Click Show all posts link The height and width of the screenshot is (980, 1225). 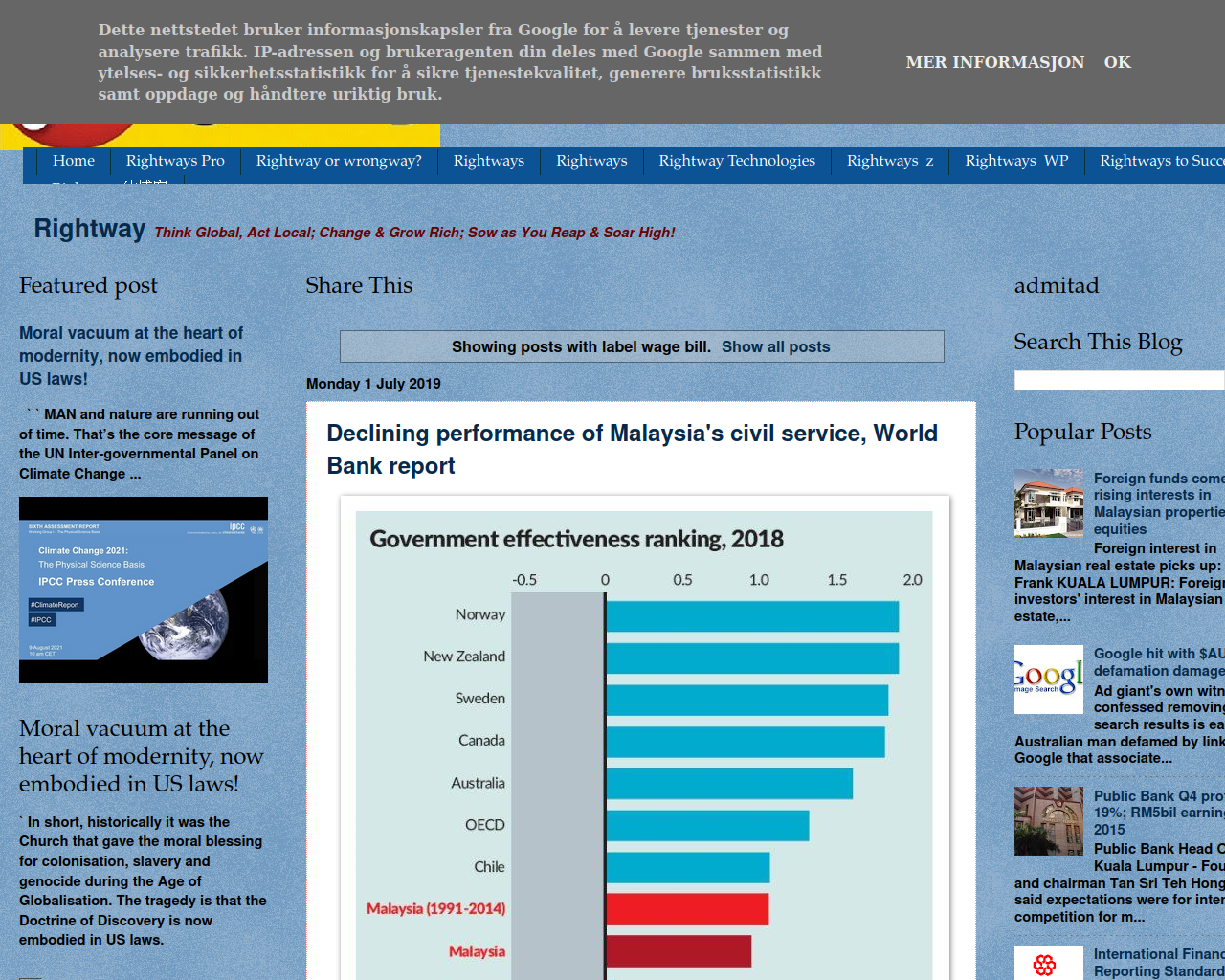coord(775,346)
